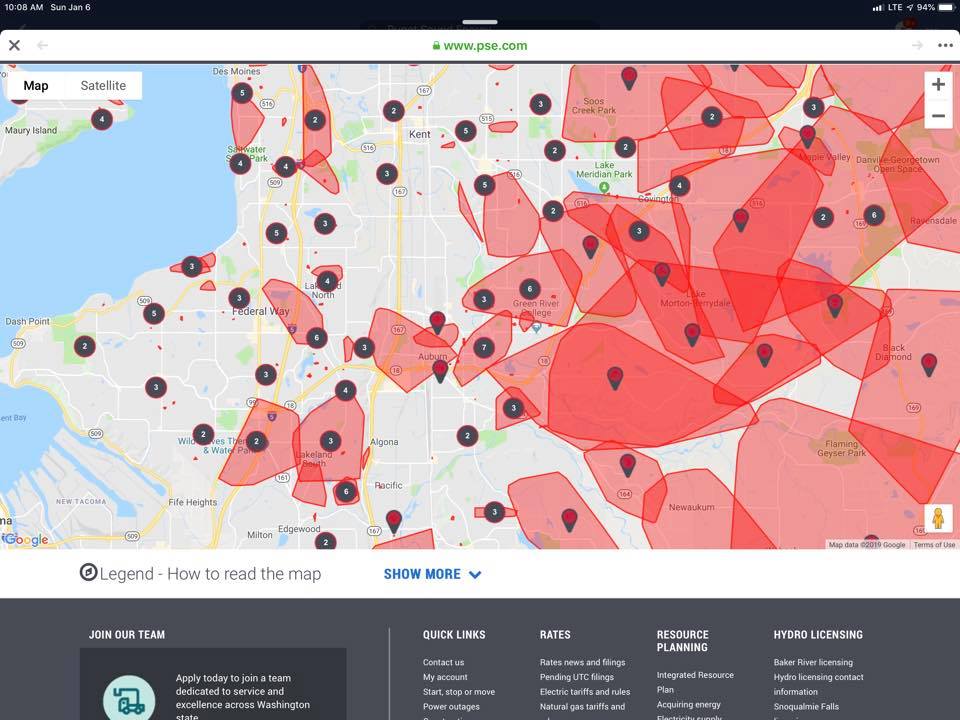Open cluster marker 5 near Kent
The width and height of the screenshot is (960, 720).
[465, 130]
